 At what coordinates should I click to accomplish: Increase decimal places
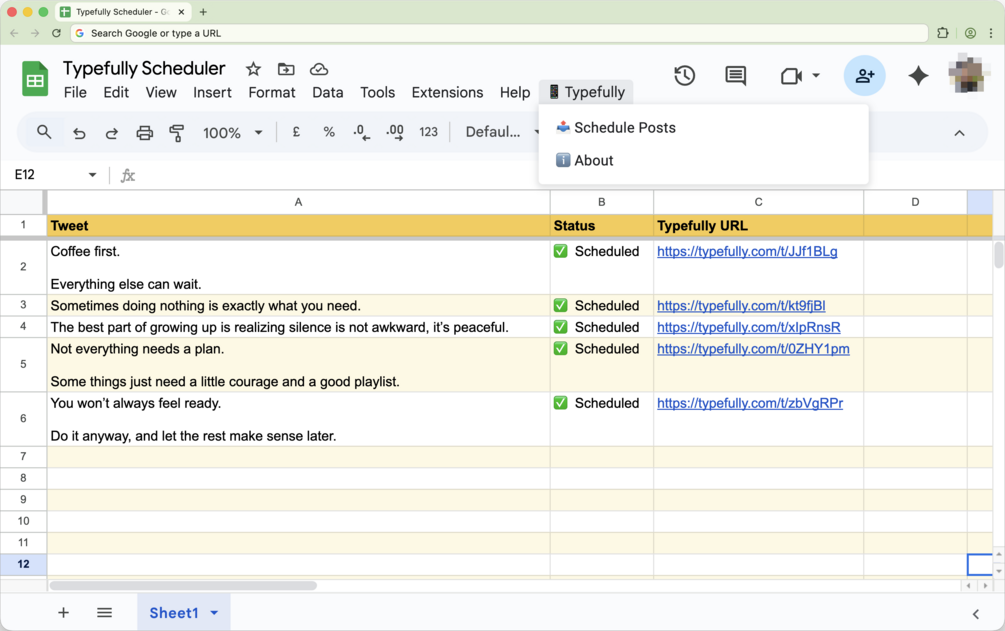tap(395, 132)
